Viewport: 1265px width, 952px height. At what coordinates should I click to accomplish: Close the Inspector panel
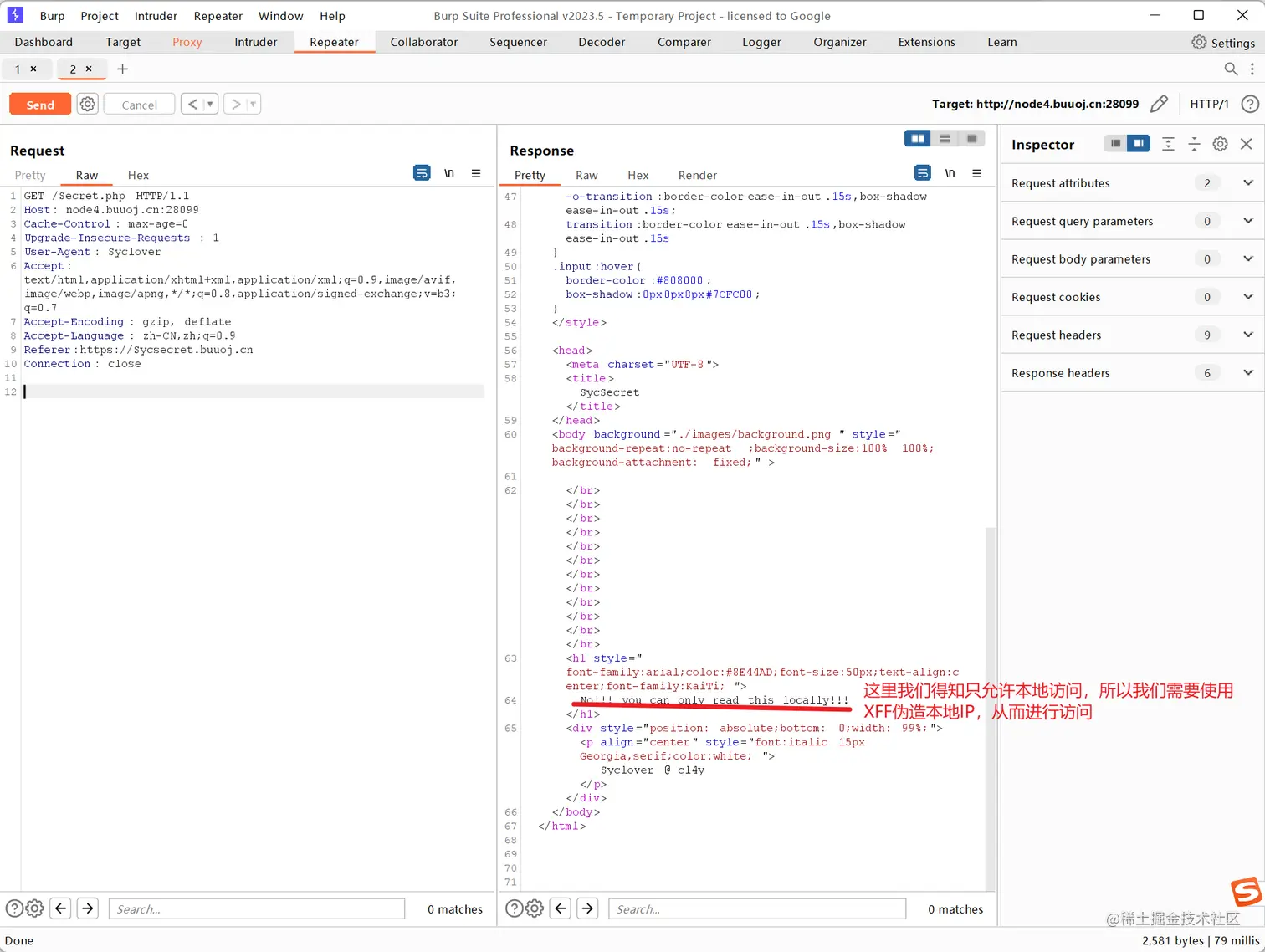(1247, 144)
